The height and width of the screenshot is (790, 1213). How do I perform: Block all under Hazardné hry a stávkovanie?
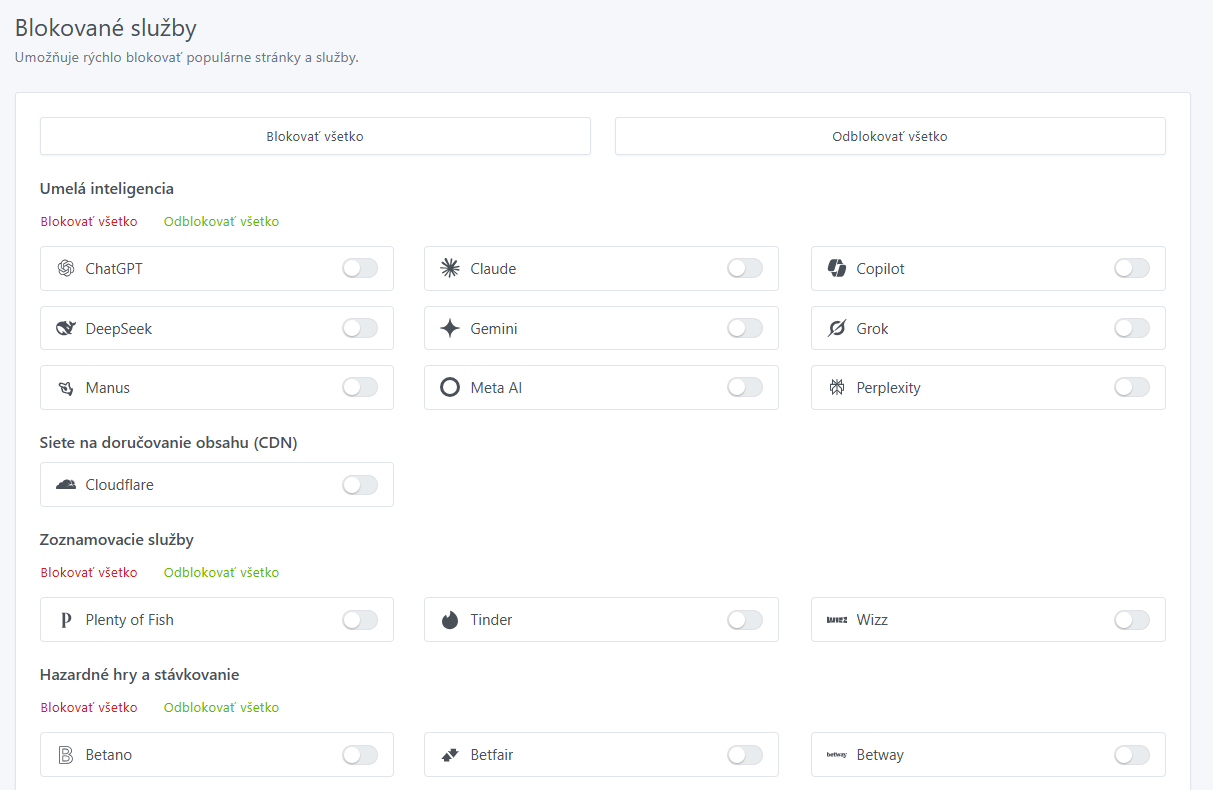89,707
